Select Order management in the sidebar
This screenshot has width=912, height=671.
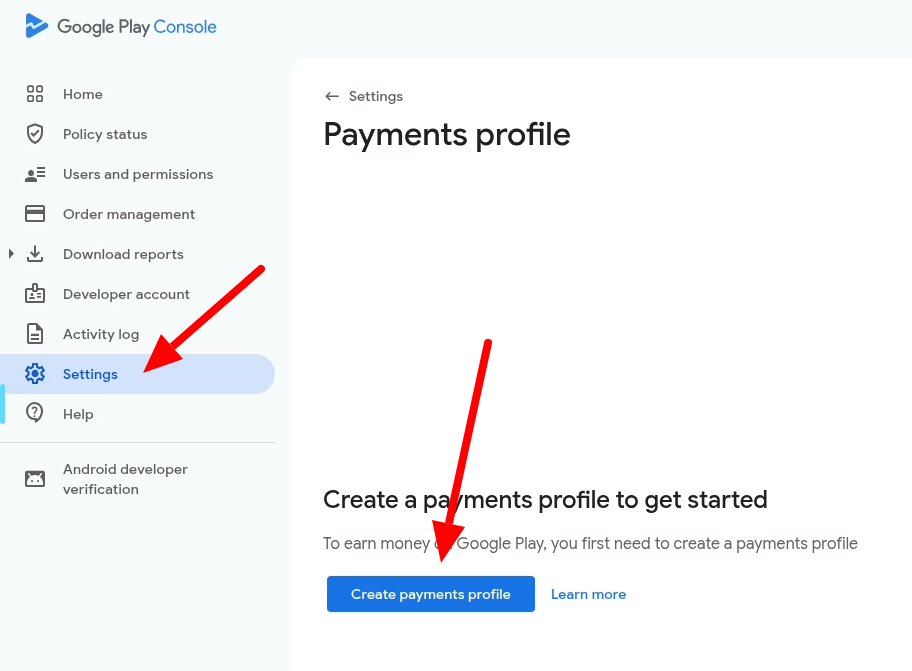pyautogui.click(x=129, y=214)
